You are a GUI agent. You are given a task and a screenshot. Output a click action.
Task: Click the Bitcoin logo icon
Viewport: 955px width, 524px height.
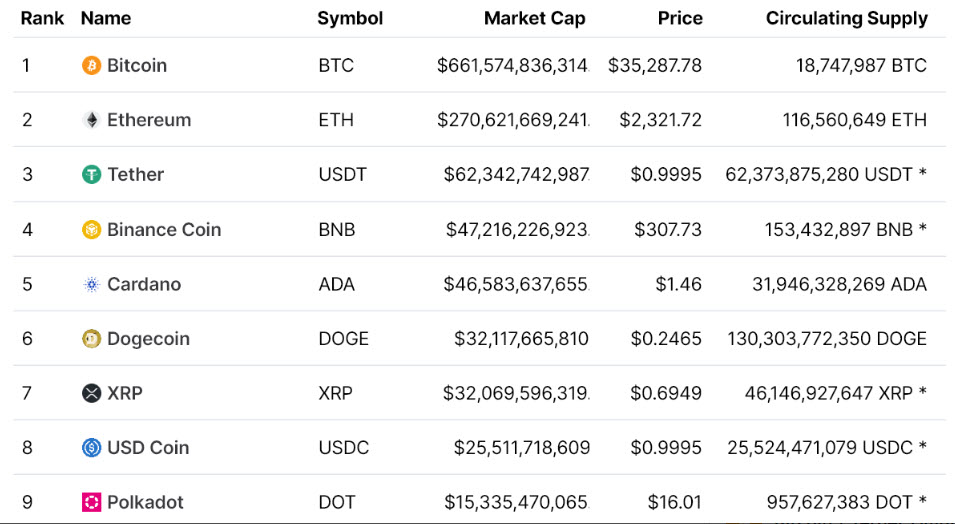click(91, 65)
